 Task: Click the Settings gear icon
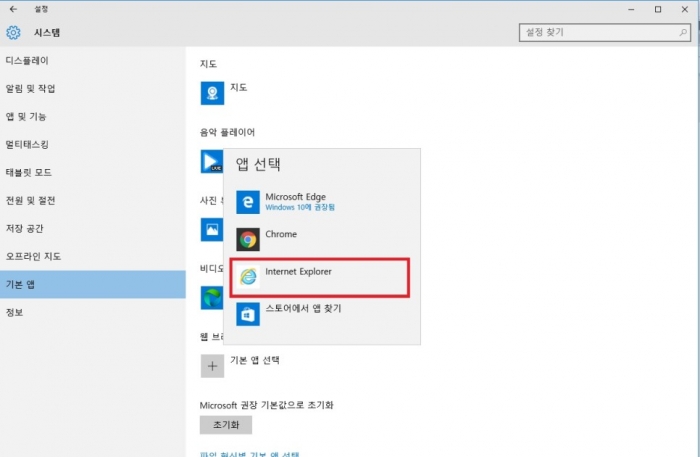(x=13, y=33)
